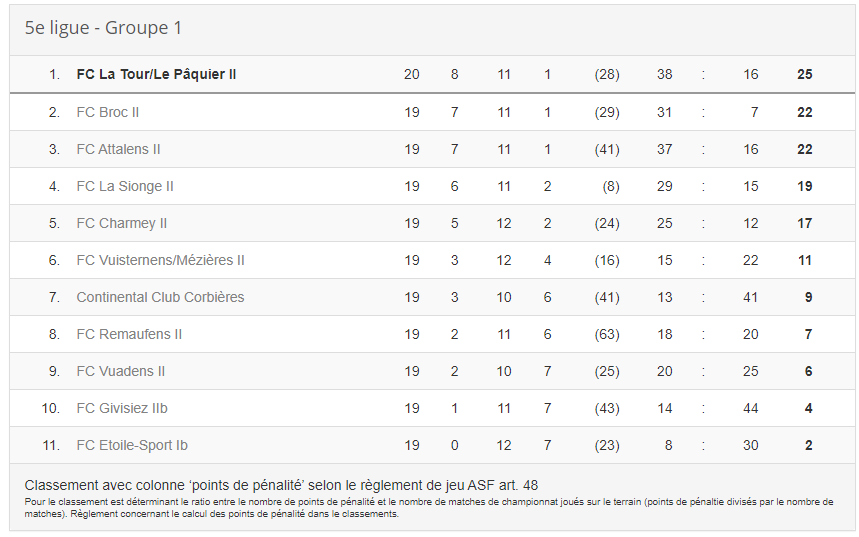Select Continental Club Corbières team link

[x=160, y=298]
